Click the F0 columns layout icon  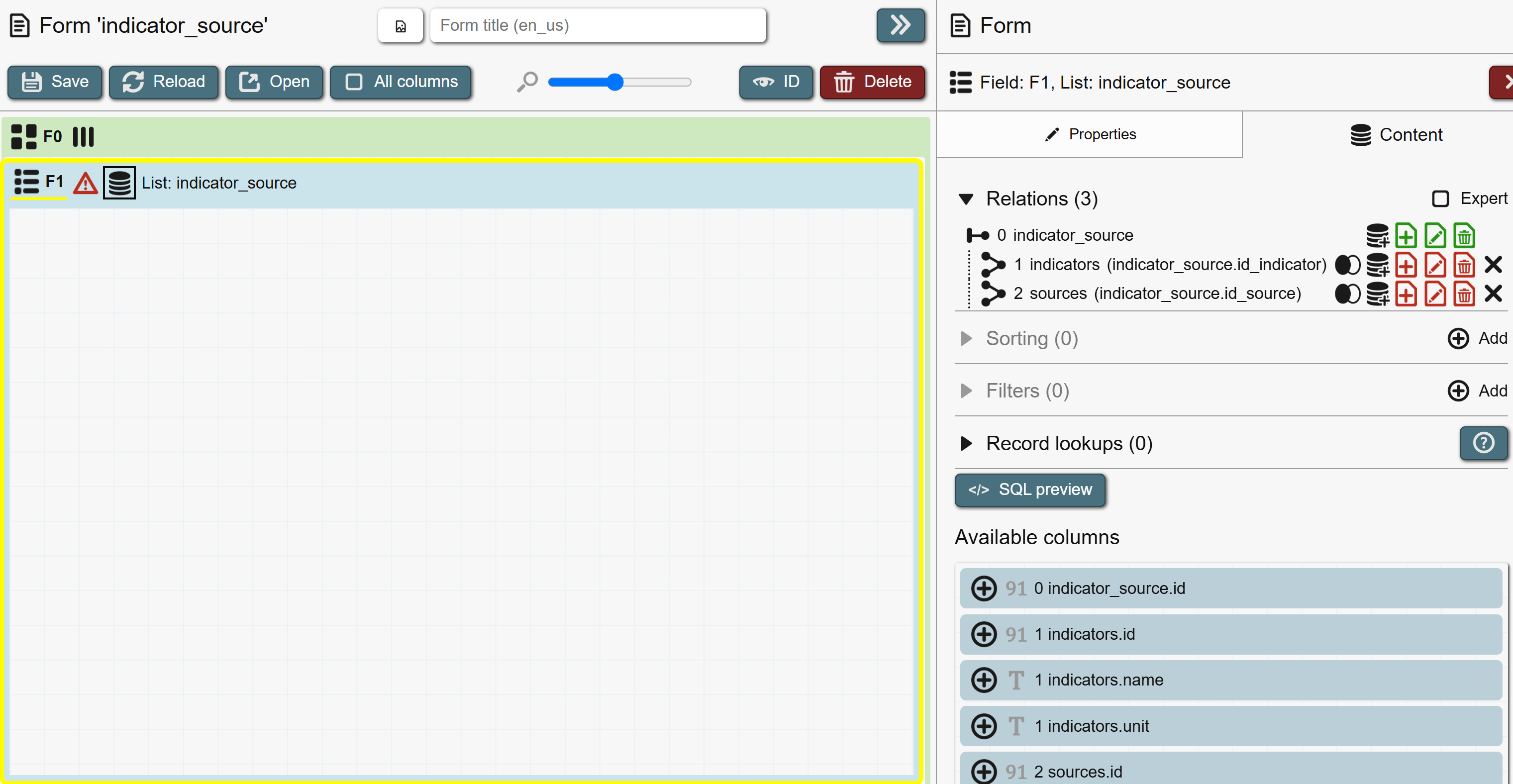(x=84, y=137)
